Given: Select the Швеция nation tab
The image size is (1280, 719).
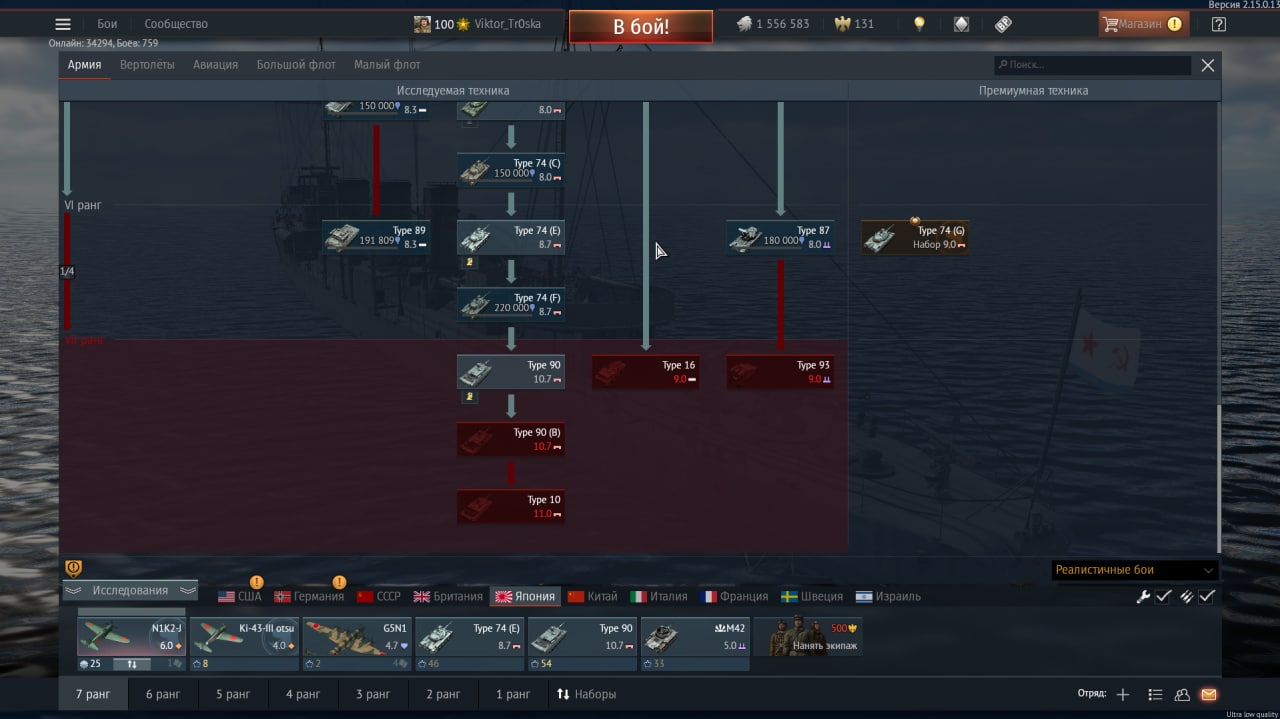Looking at the screenshot, I should click(x=812, y=596).
